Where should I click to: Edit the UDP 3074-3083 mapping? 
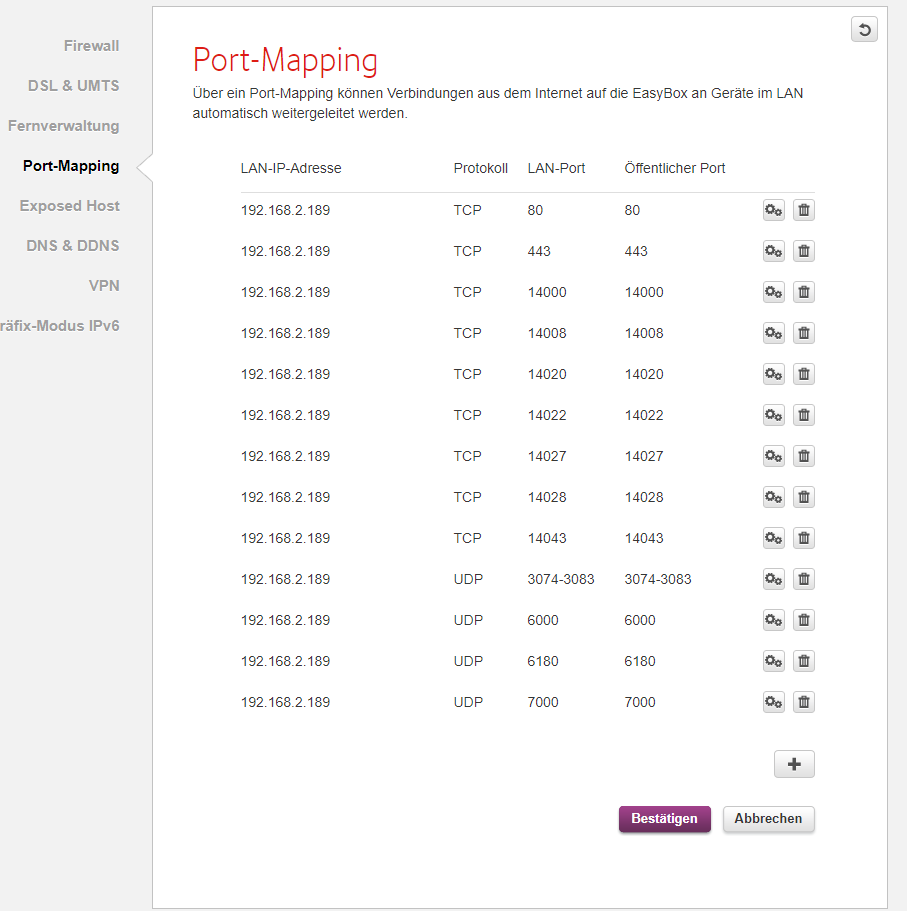coord(773,579)
